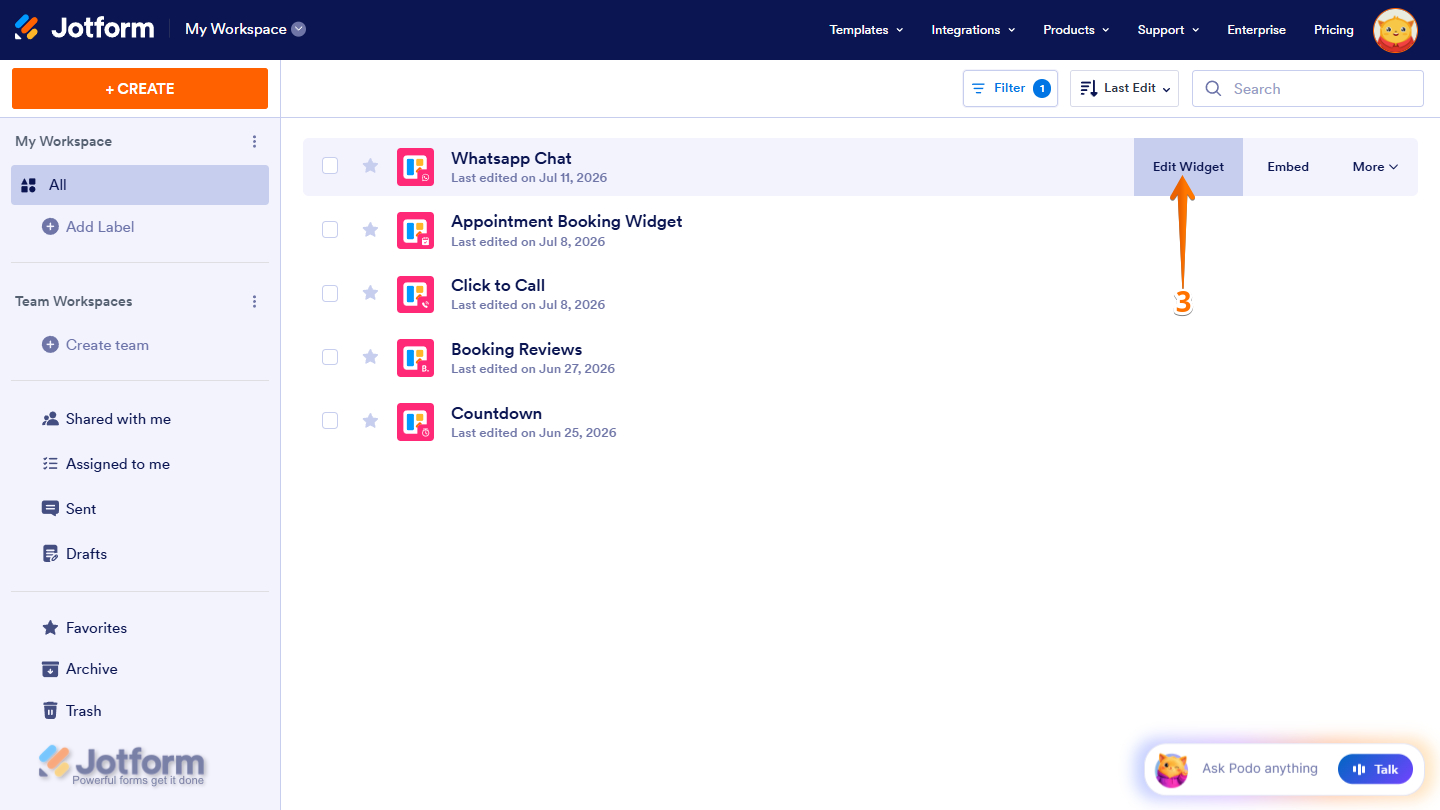Click the Appointment Booking Widget icon

tap(415, 230)
